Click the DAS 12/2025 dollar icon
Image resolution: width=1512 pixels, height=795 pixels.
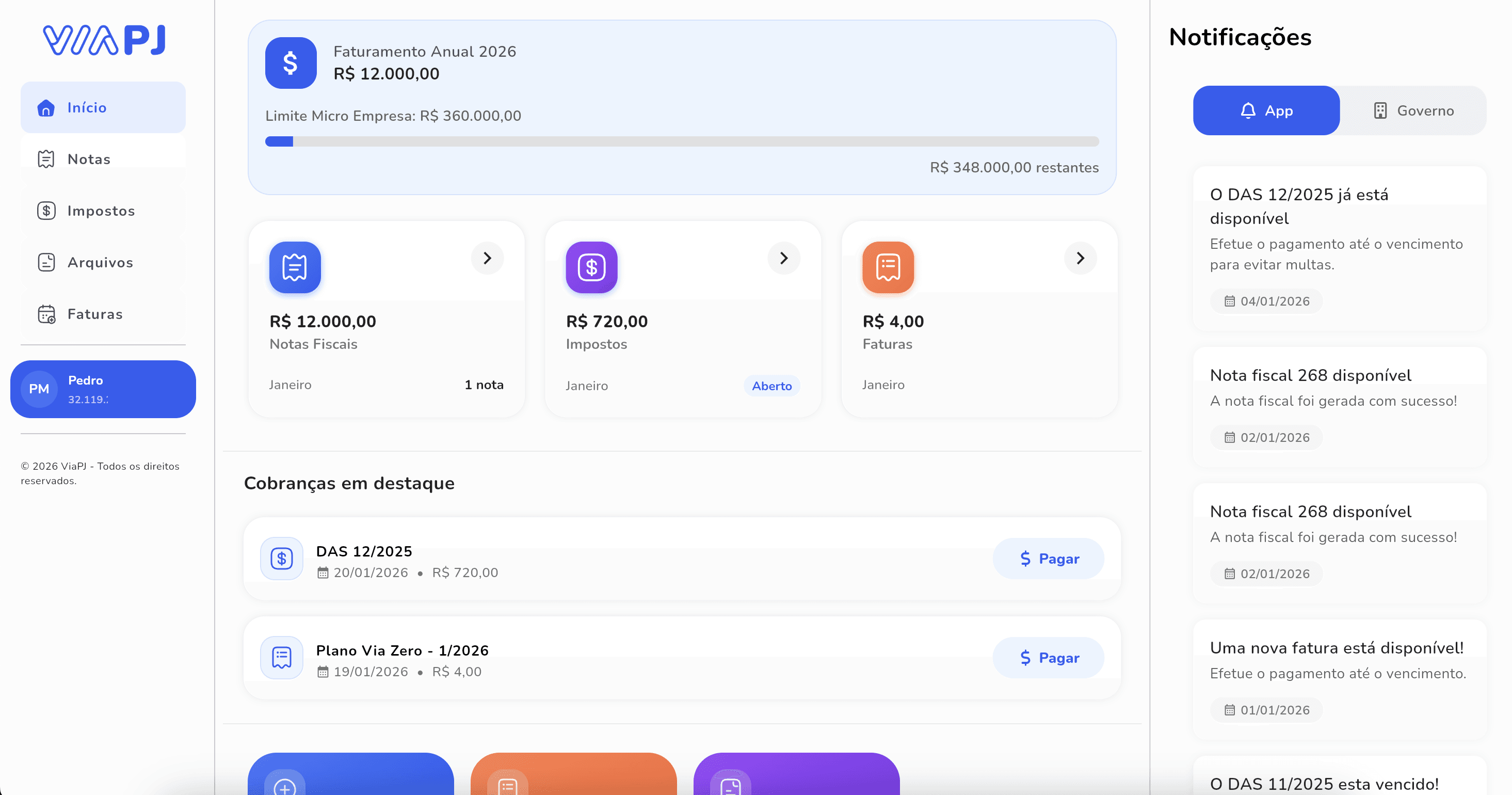coord(282,559)
